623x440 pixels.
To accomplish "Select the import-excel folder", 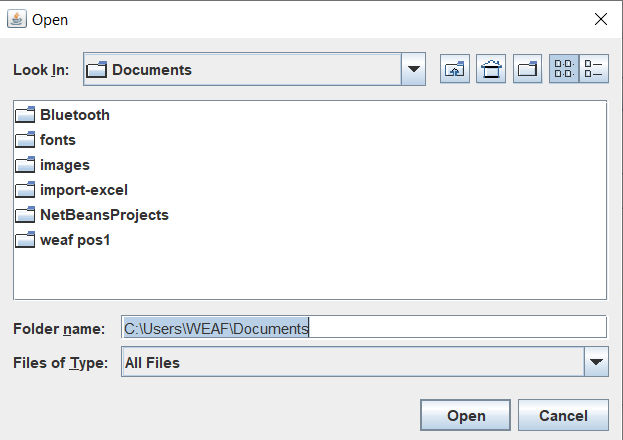I will click(x=83, y=190).
